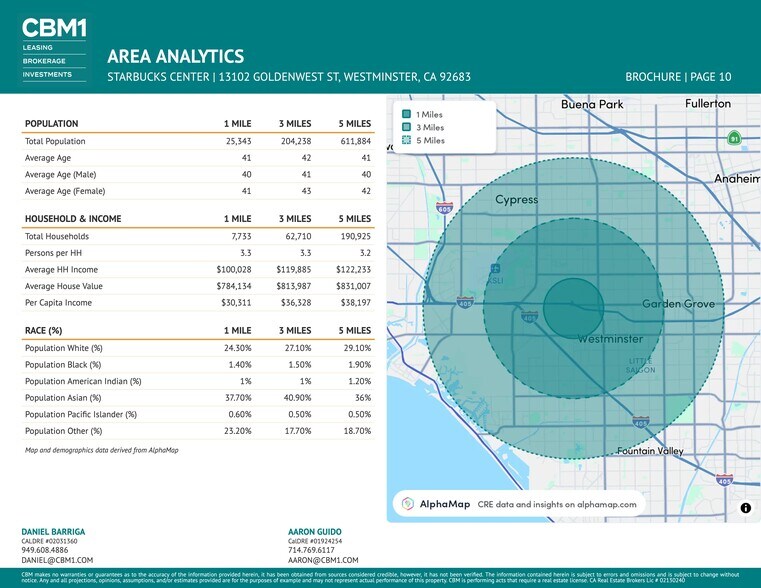This screenshot has height=588, width=761.
Task: Click the 5 MILES header in the RACE table
Action: pos(355,330)
